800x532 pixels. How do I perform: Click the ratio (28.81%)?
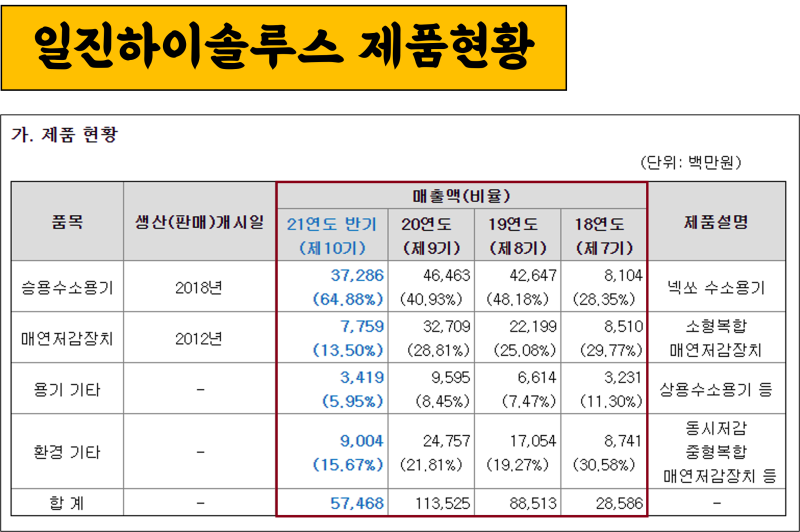438,350
